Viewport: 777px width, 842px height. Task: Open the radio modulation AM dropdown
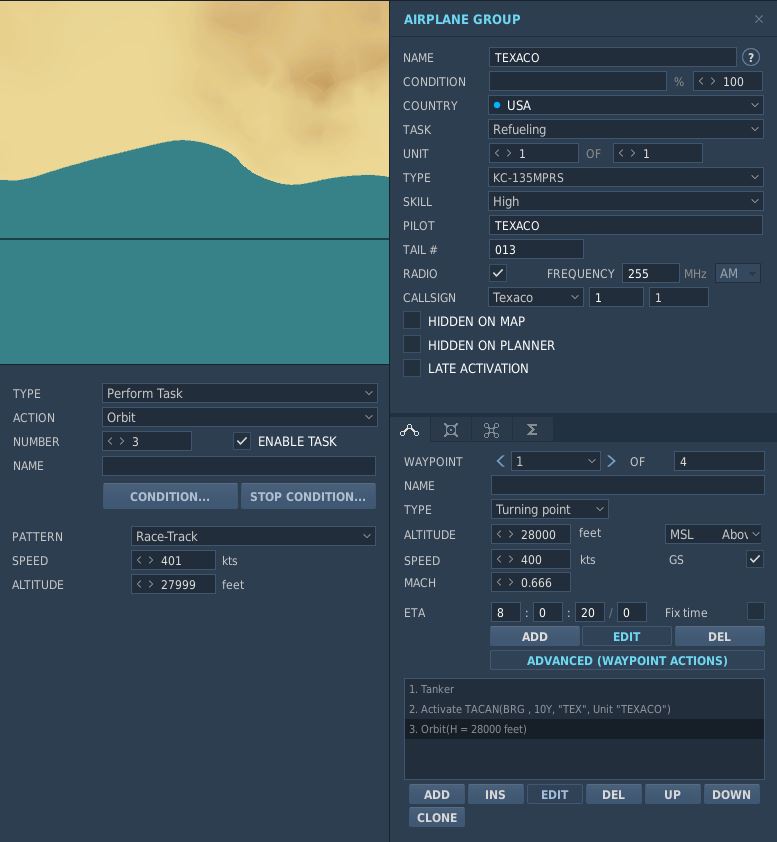[x=738, y=273]
